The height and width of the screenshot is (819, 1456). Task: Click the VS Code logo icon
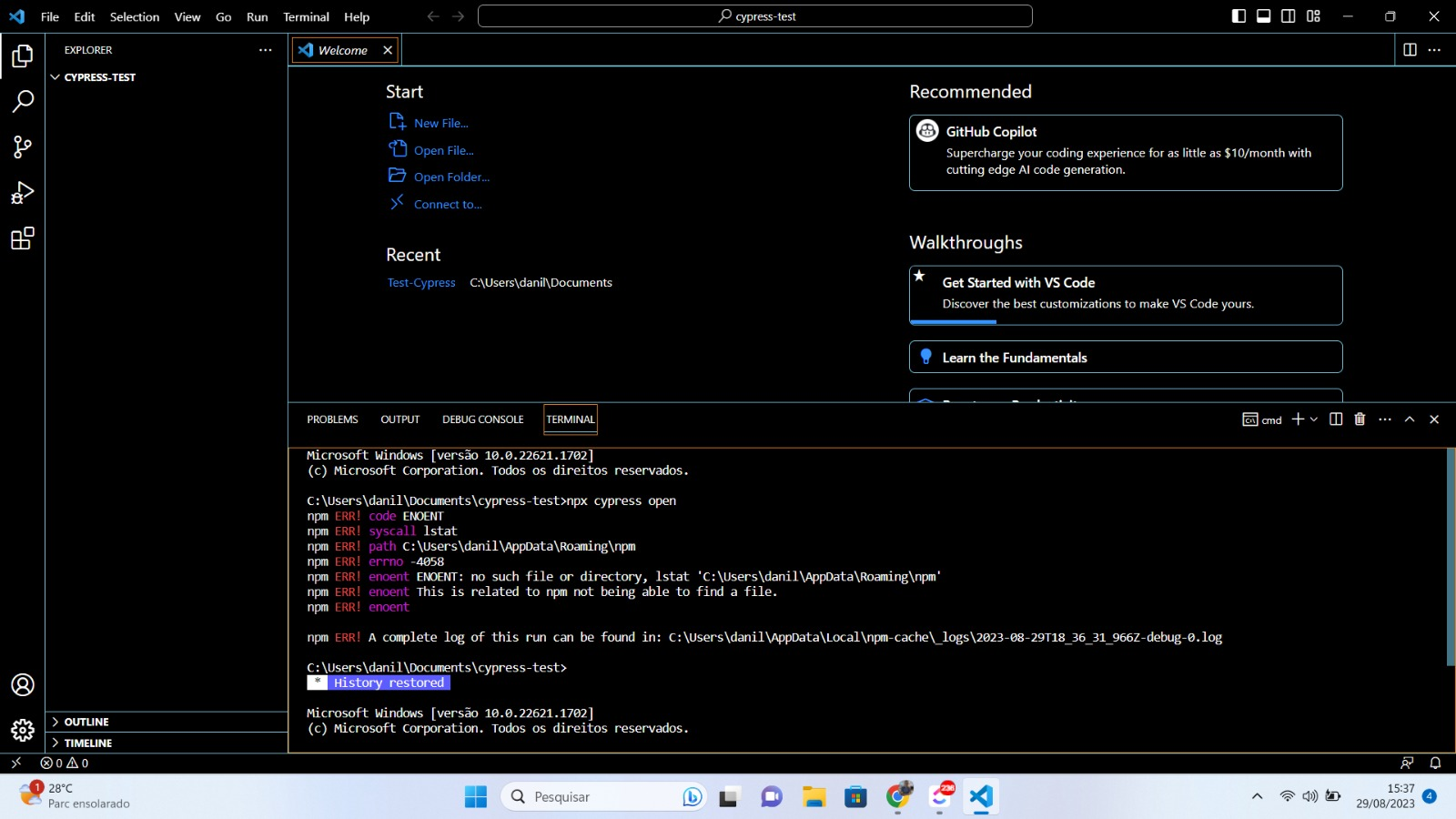click(16, 16)
